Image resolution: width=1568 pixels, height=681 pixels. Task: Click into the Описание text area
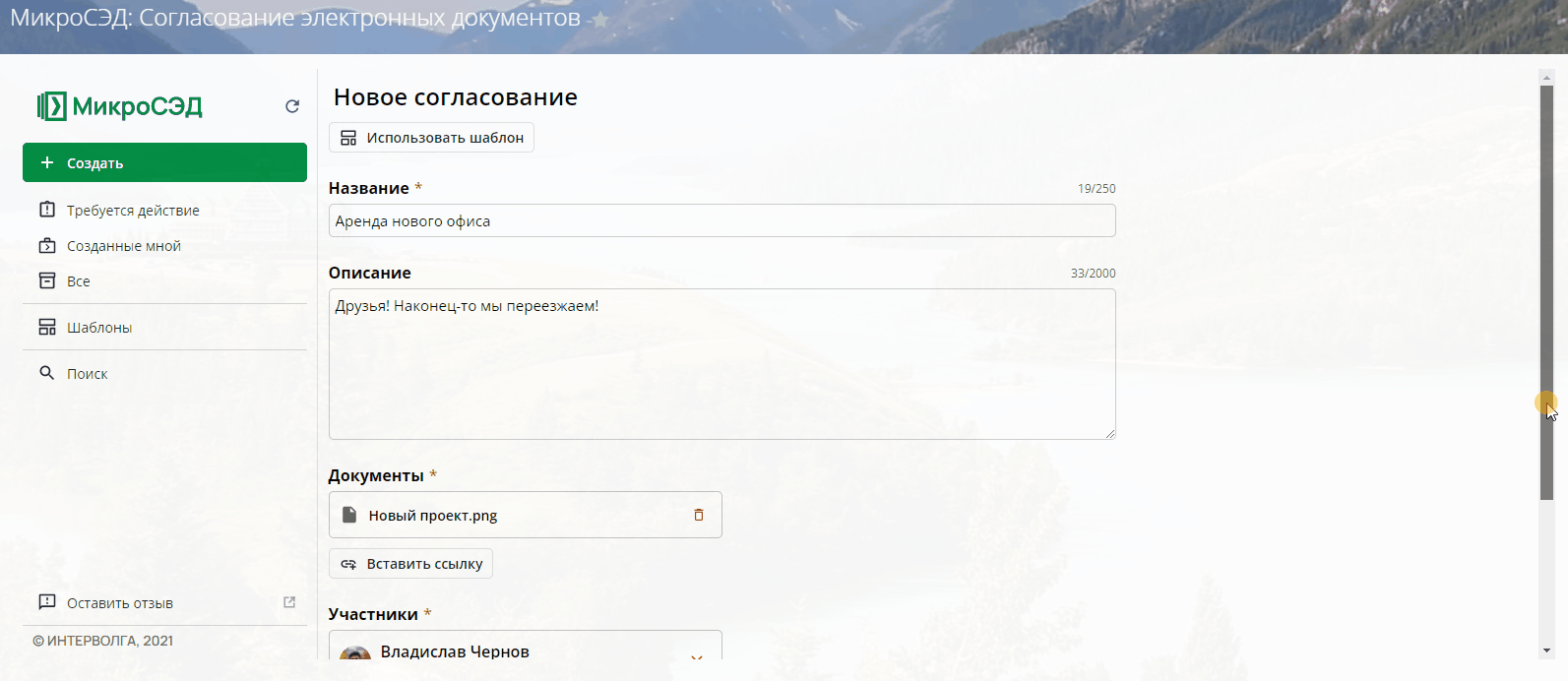(721, 364)
